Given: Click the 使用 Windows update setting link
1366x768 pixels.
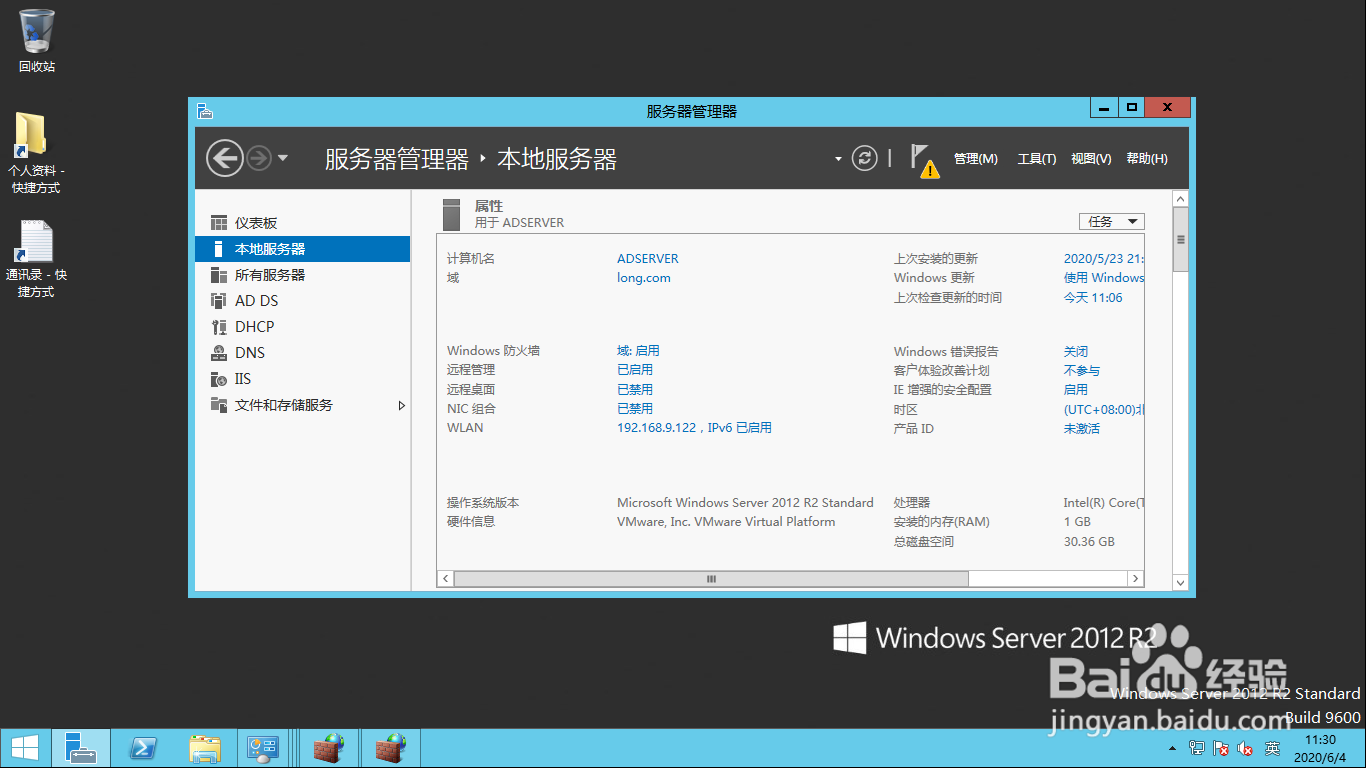Looking at the screenshot, I should coord(1103,278).
